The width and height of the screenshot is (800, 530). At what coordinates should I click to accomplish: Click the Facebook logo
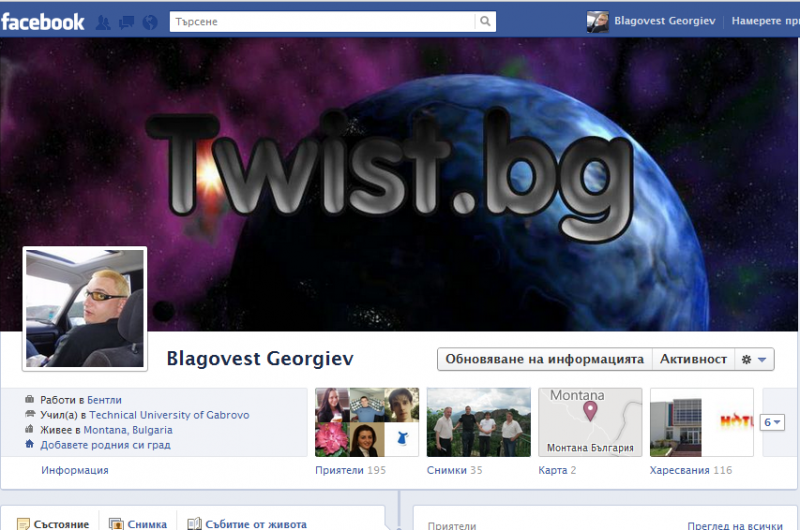point(43,21)
